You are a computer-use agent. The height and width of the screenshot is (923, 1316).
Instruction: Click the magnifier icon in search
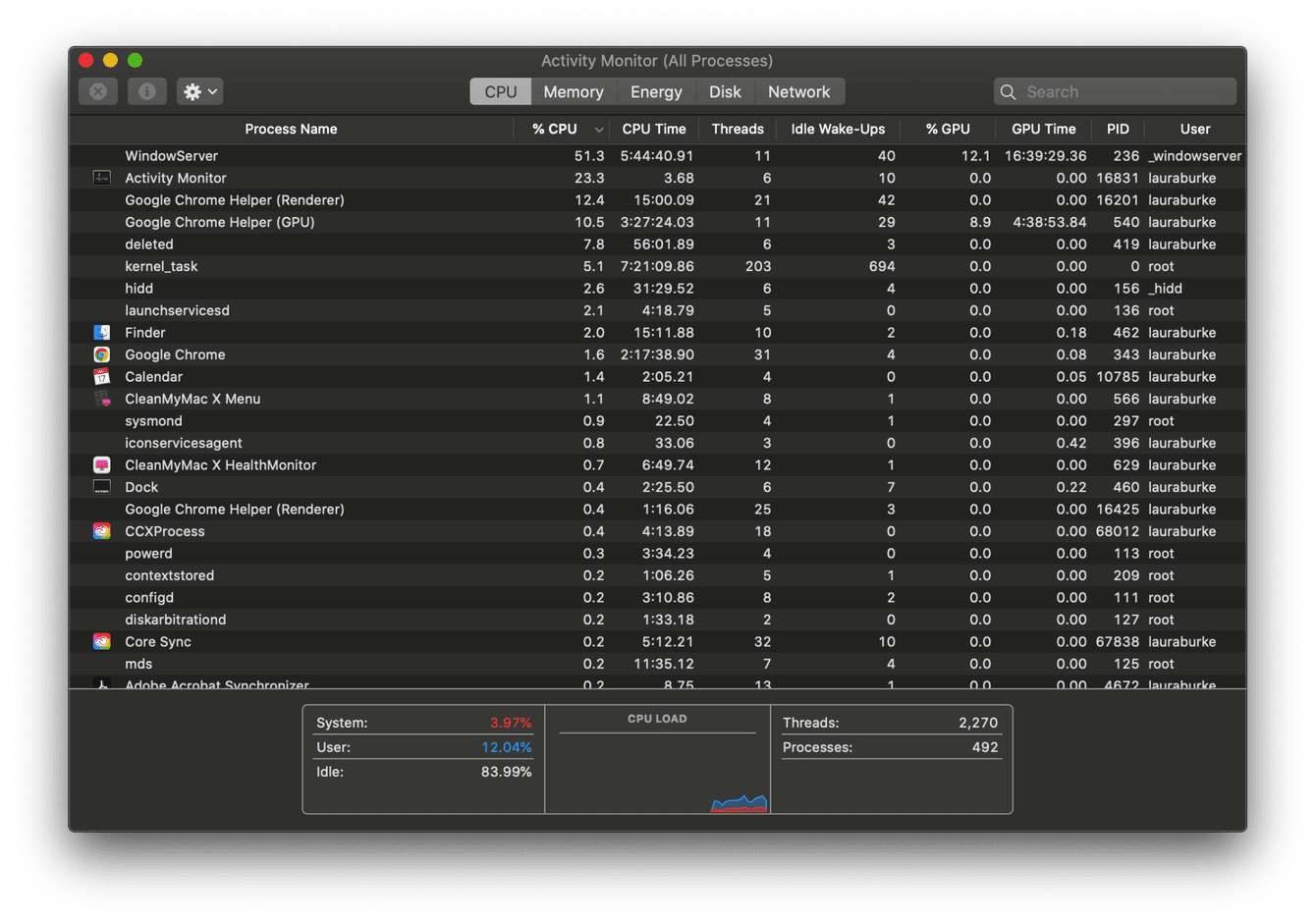coord(1008,91)
